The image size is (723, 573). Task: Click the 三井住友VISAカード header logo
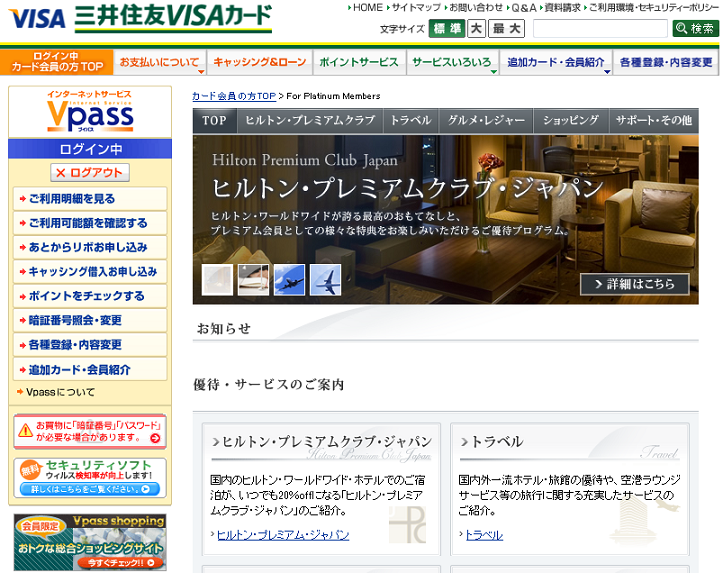(x=173, y=18)
